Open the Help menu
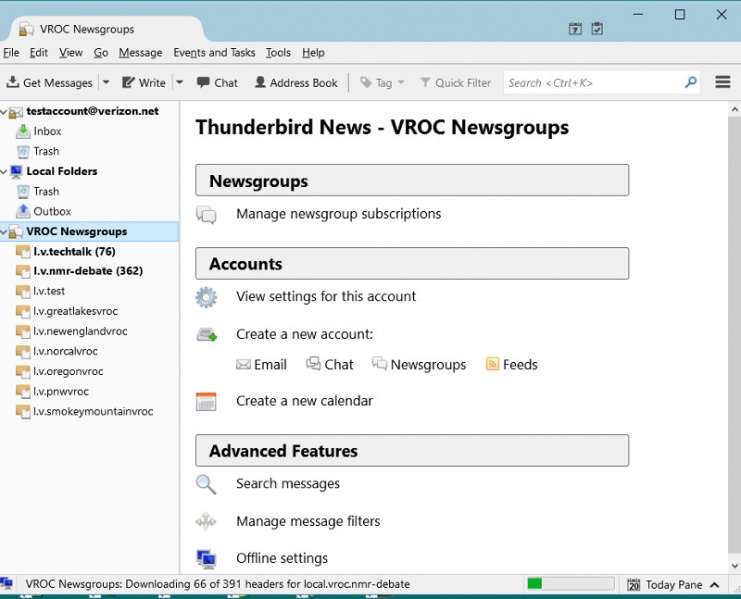This screenshot has width=741, height=599. [x=313, y=52]
